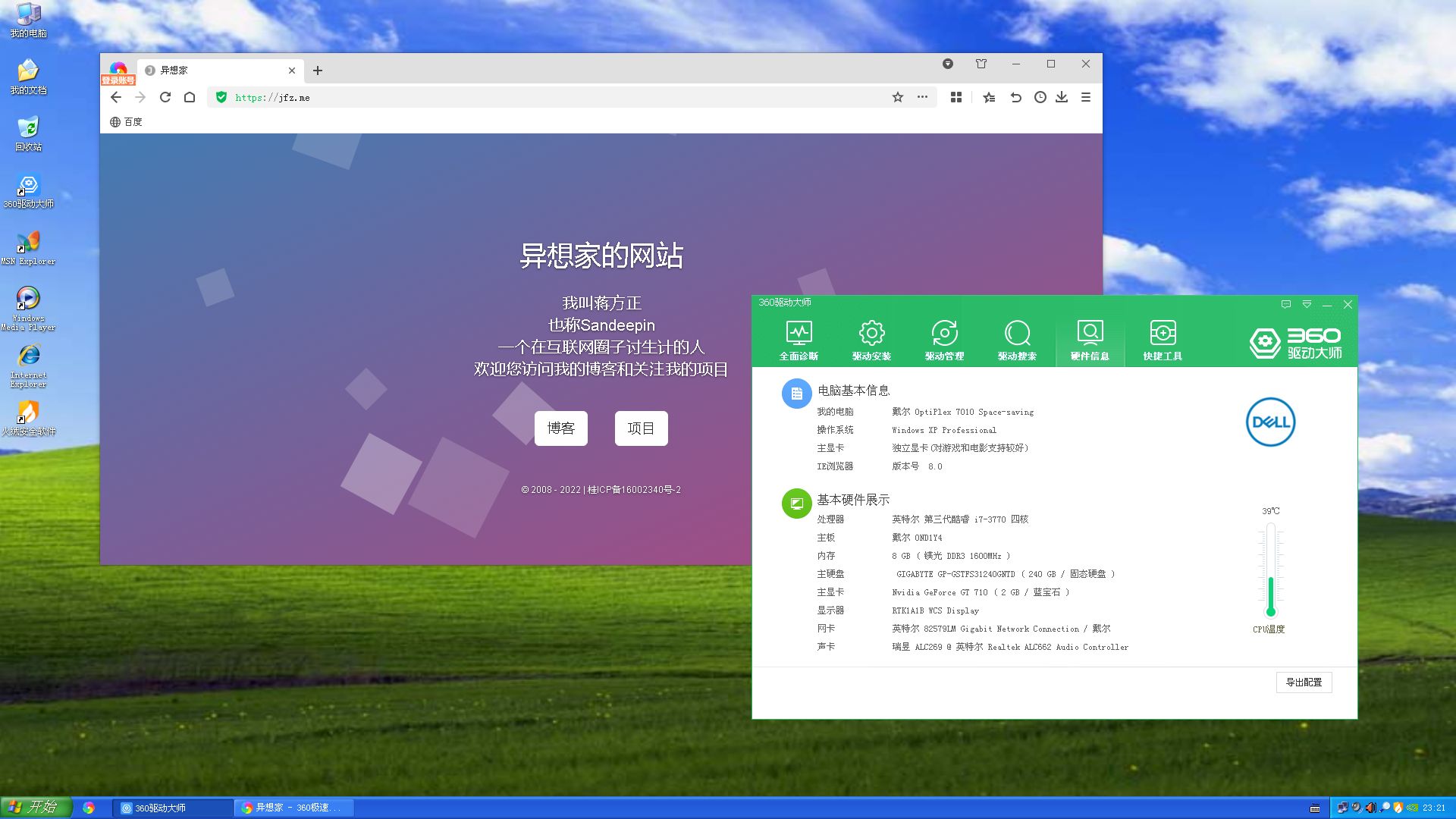
Task: Open the 全面诊断 full diagnosis icon
Action: (799, 339)
